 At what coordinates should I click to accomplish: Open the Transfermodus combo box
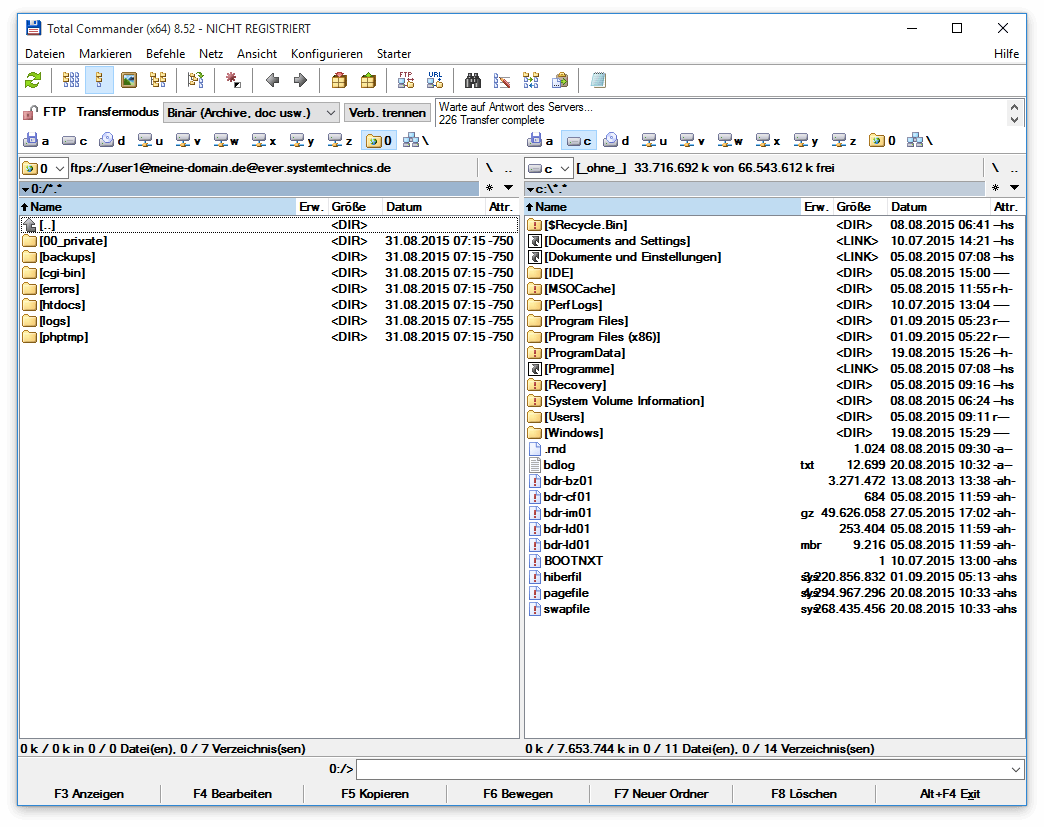tap(251, 113)
